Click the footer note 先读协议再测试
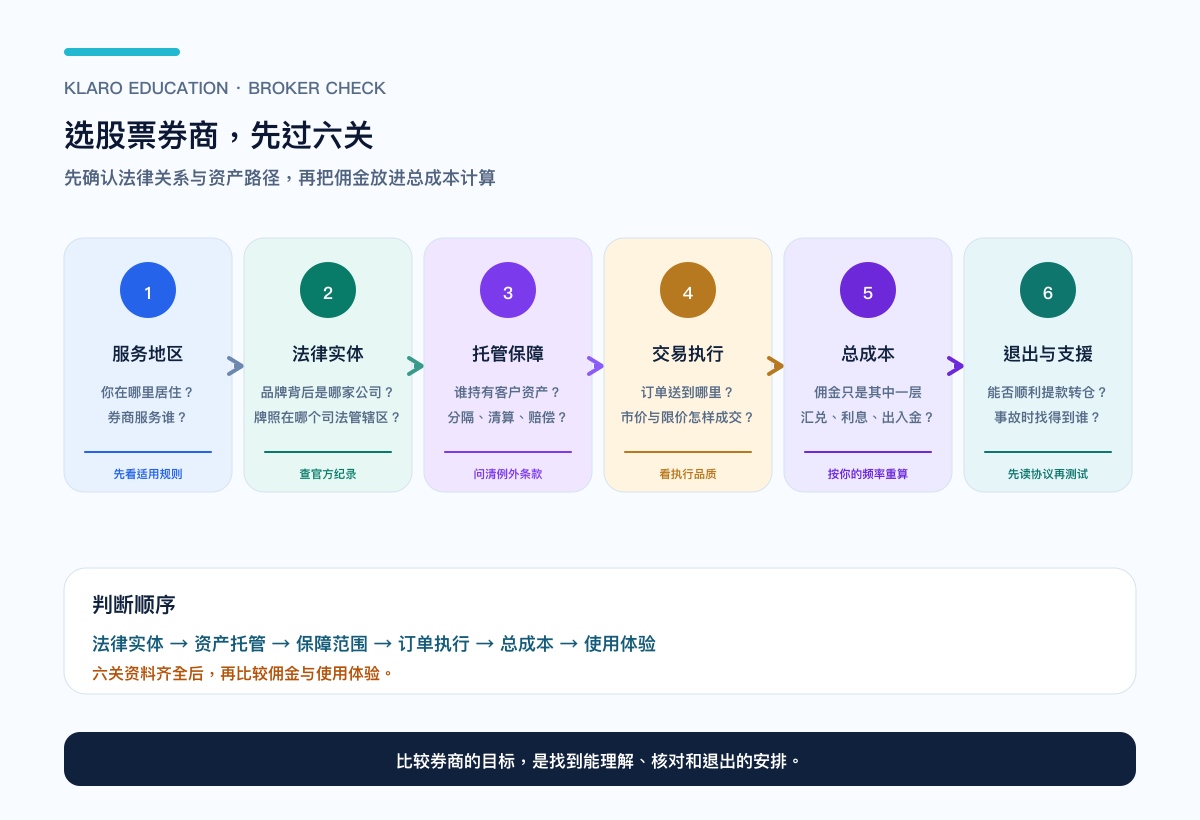 click(x=1048, y=474)
